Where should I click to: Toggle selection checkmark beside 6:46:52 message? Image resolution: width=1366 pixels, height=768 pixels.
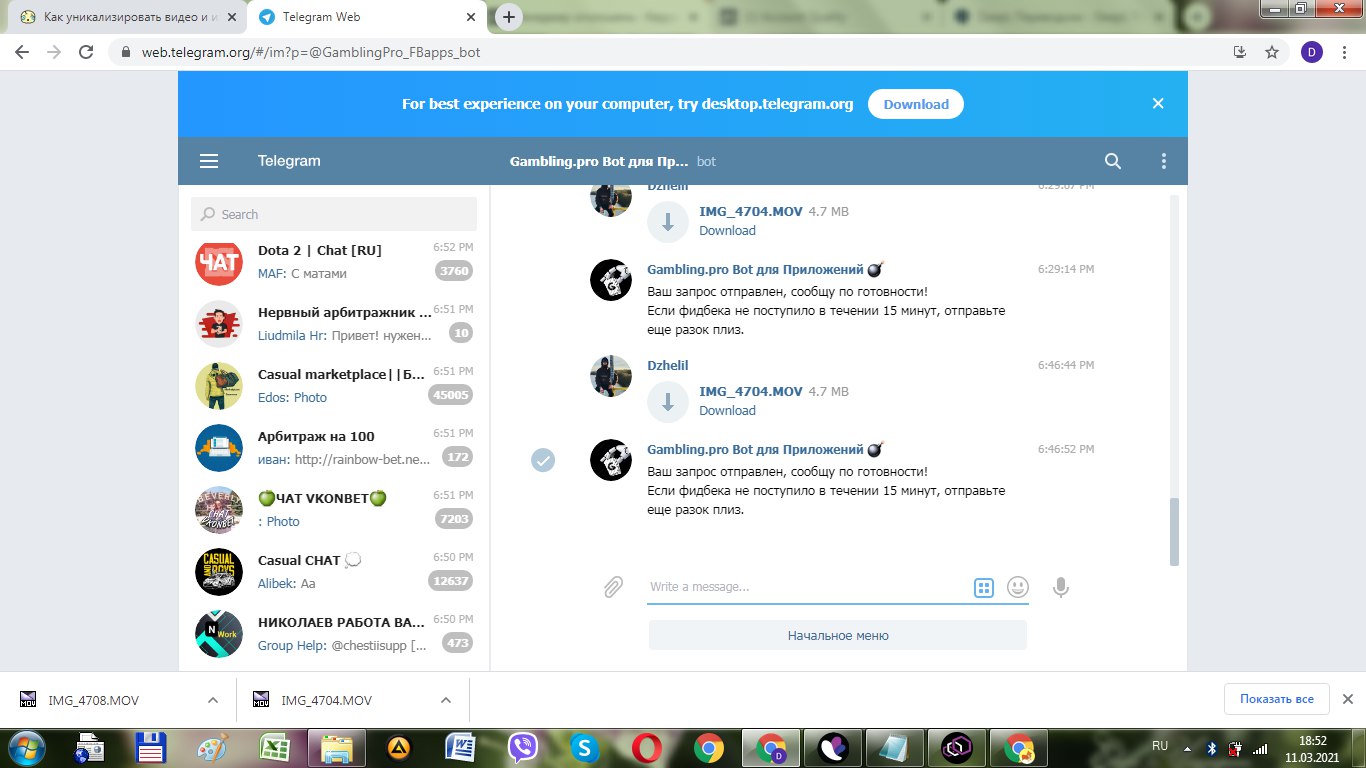tap(543, 460)
